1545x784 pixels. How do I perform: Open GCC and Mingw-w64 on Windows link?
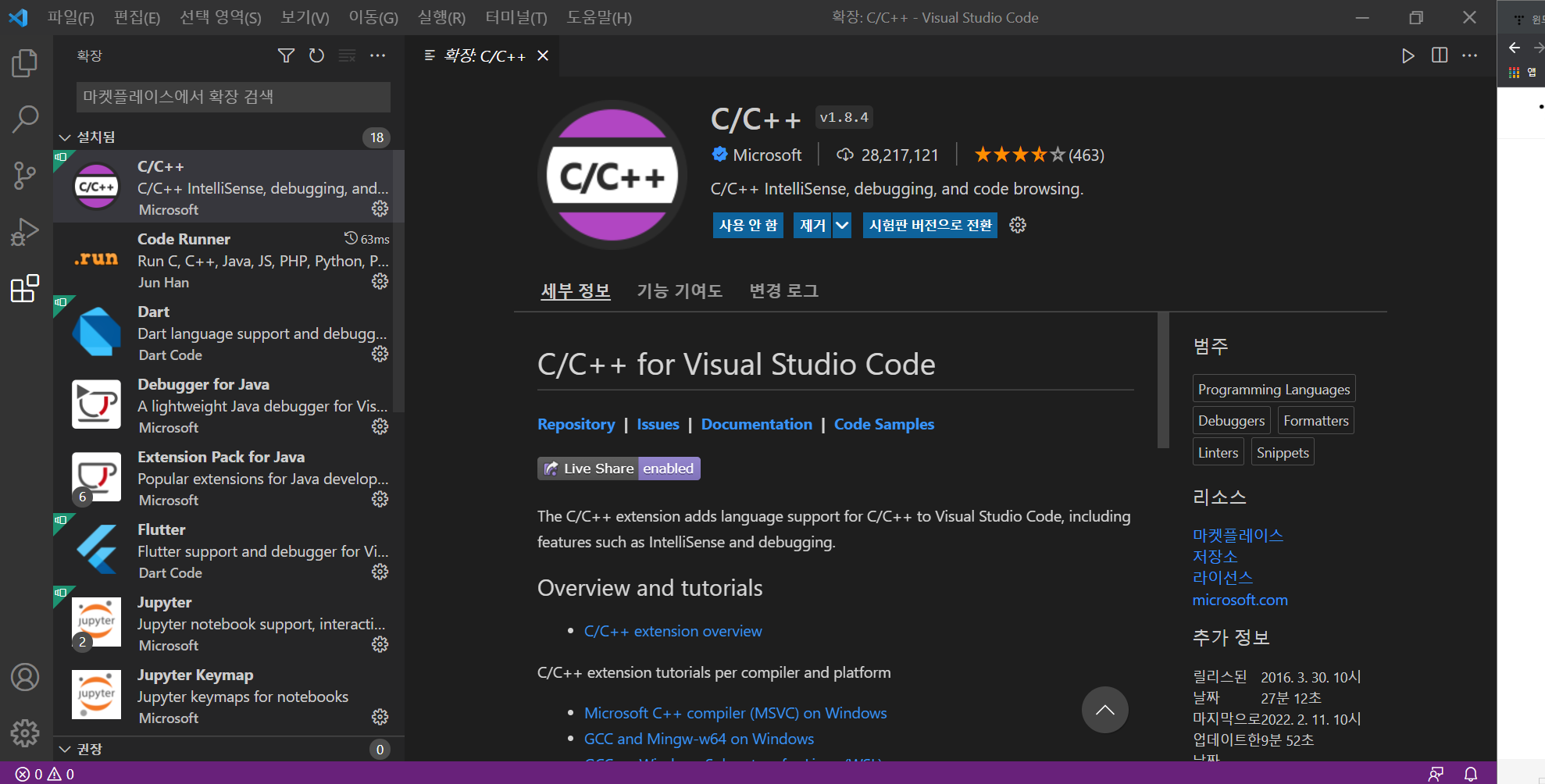[x=698, y=739]
